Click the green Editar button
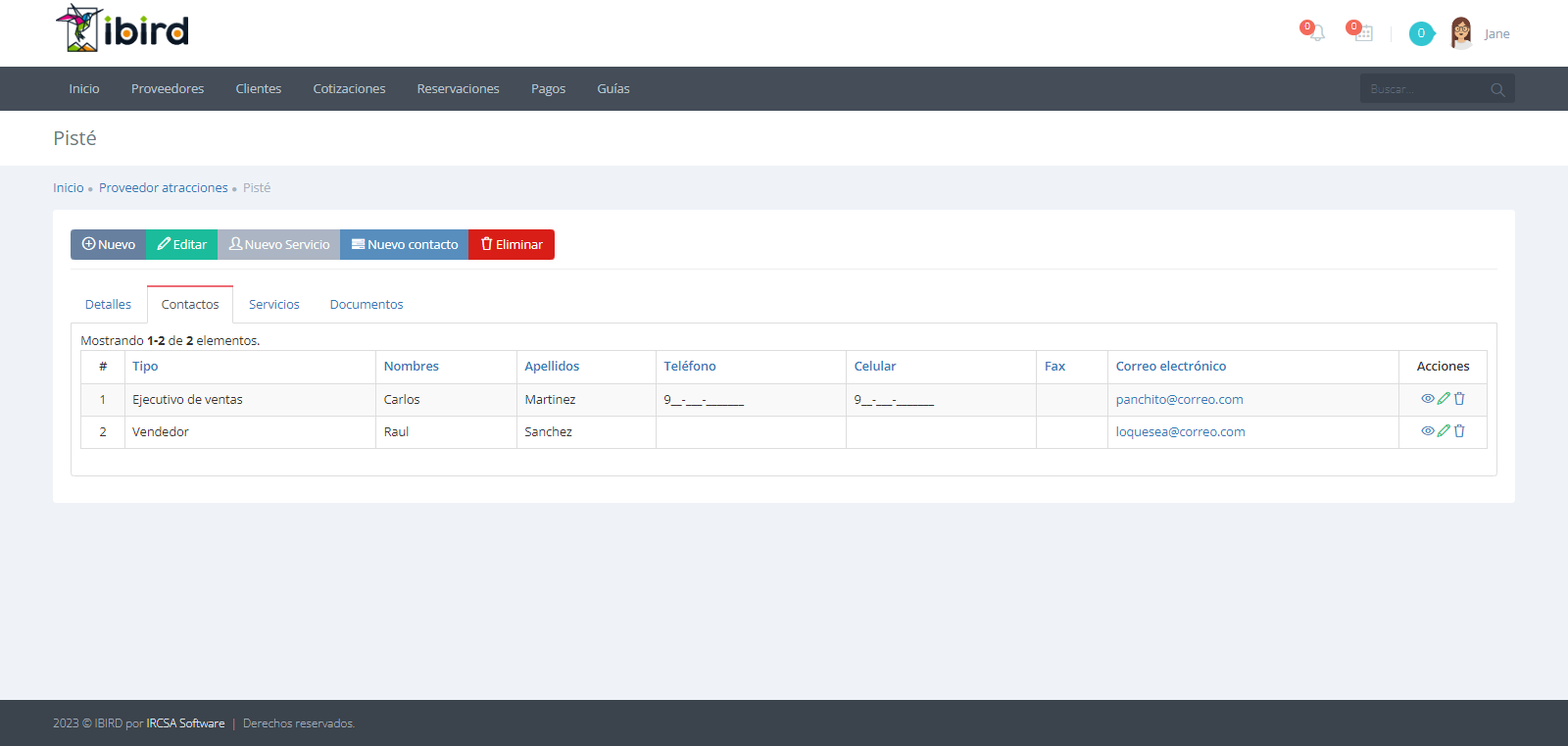Image resolution: width=1568 pixels, height=746 pixels. click(x=182, y=244)
